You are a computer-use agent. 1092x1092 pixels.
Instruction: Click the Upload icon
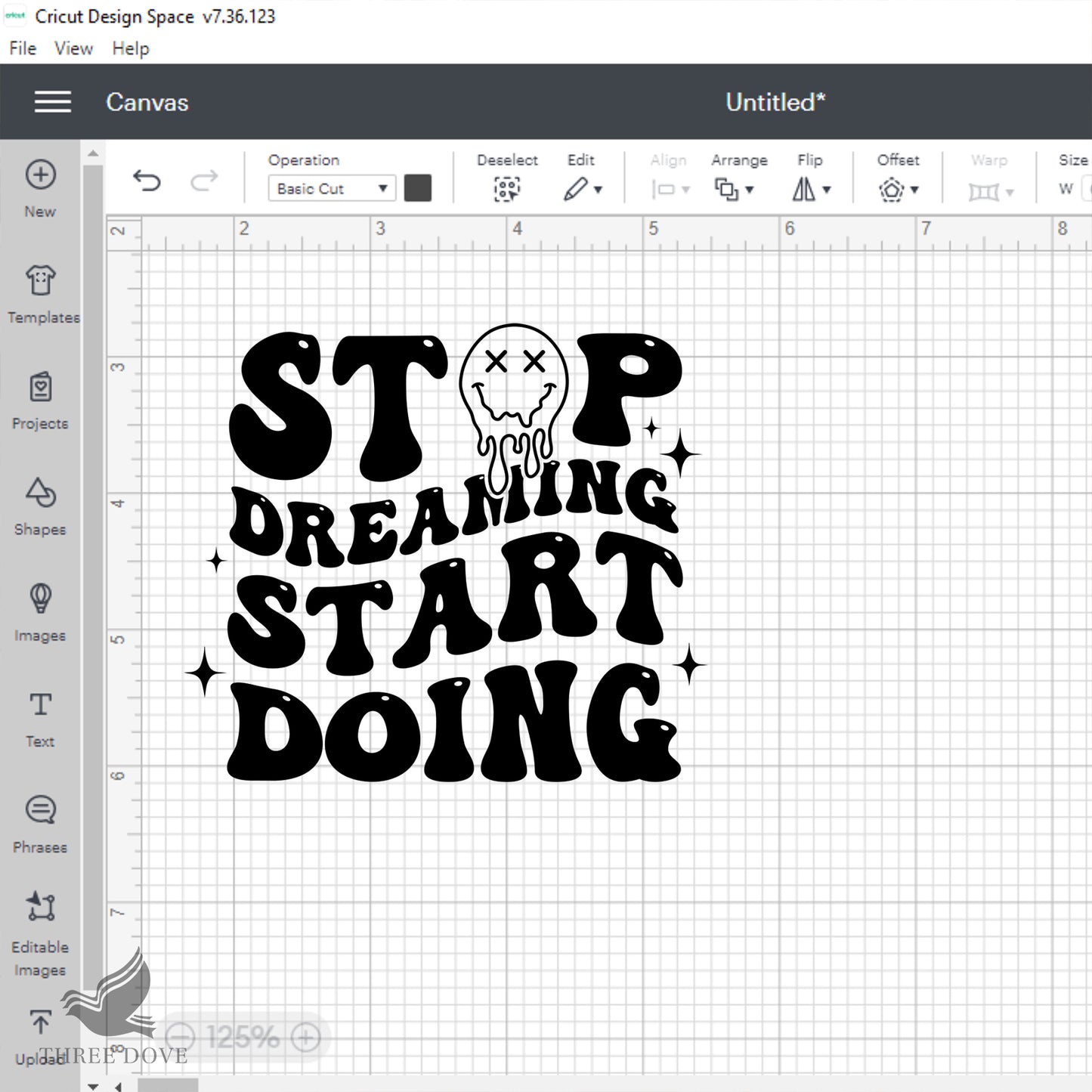[40, 1022]
